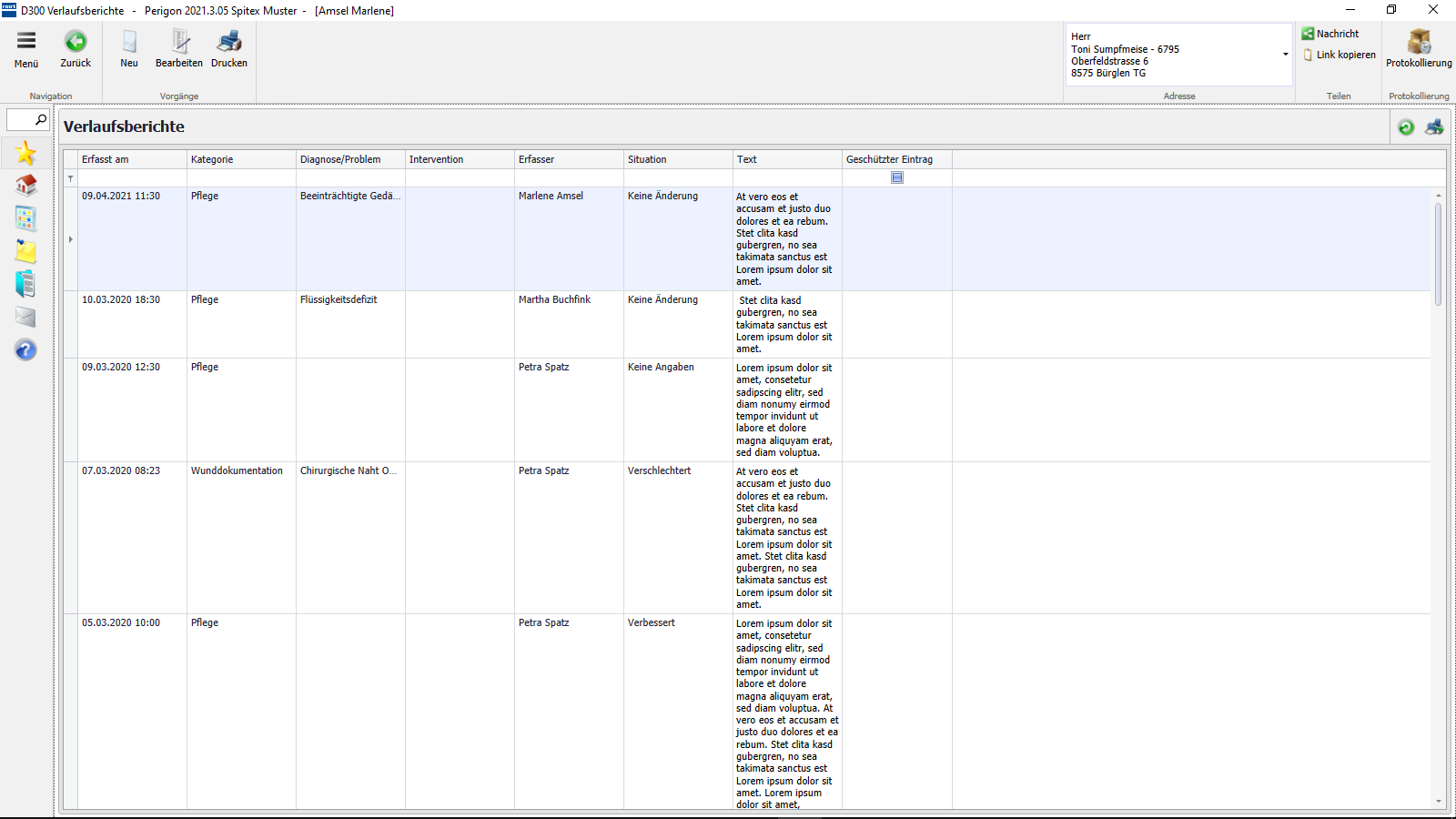Click the Bearbeiten edit icon

179,42
